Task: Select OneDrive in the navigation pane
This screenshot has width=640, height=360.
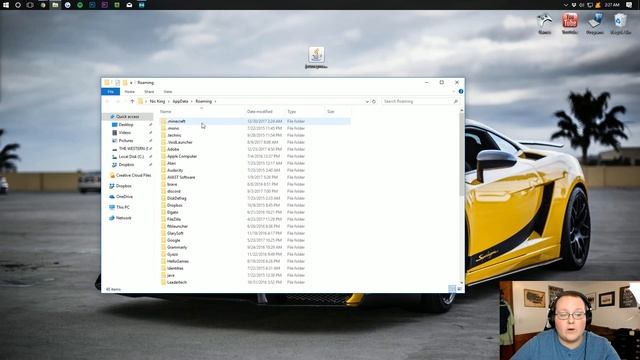Action: (x=124, y=196)
